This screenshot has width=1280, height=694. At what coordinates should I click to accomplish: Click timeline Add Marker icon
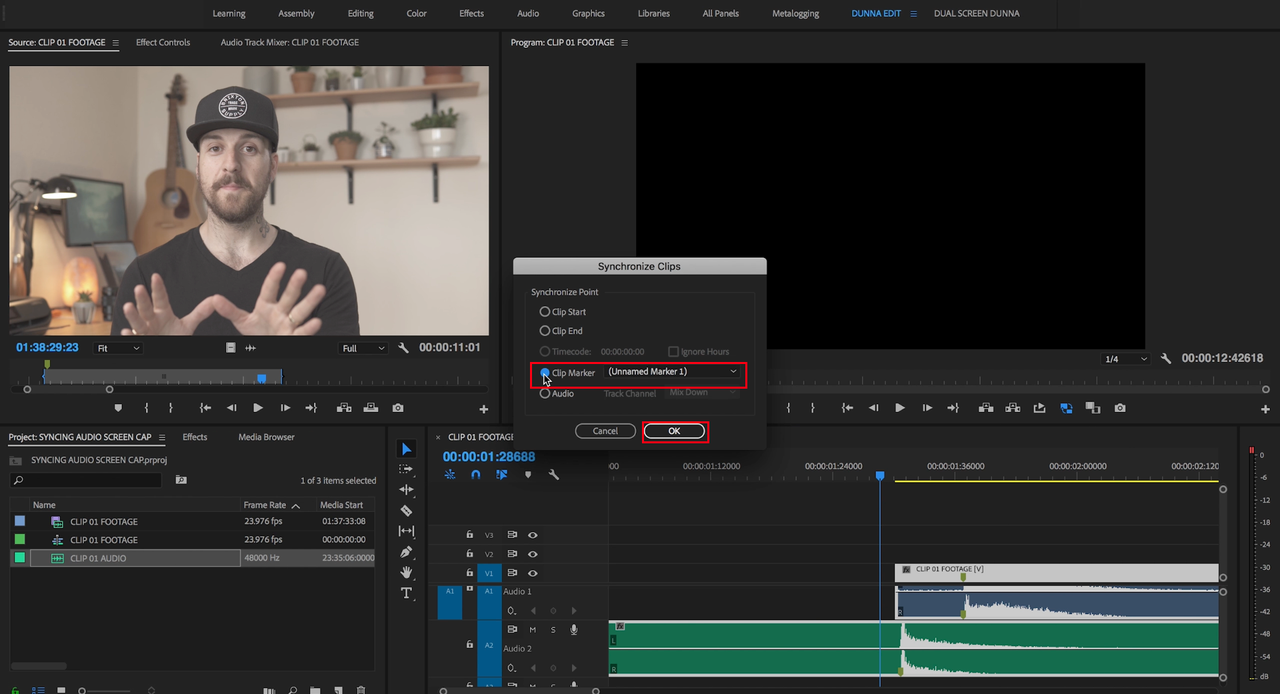tap(528, 475)
